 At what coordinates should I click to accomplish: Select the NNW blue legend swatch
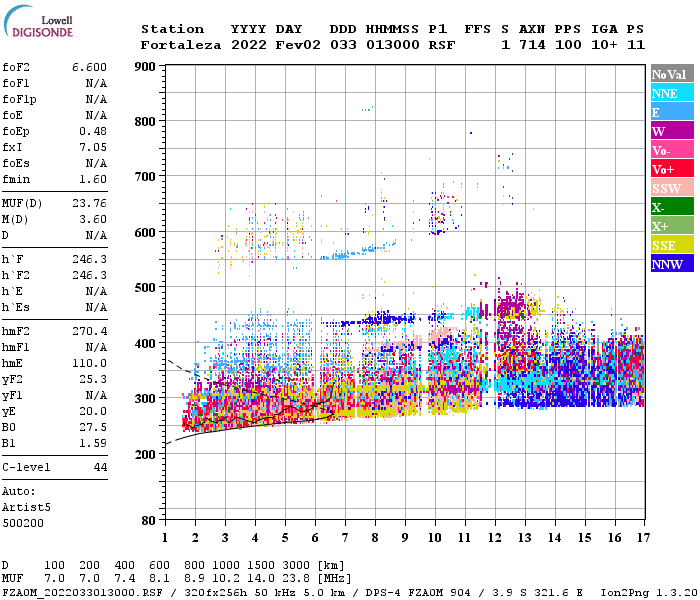point(672,264)
